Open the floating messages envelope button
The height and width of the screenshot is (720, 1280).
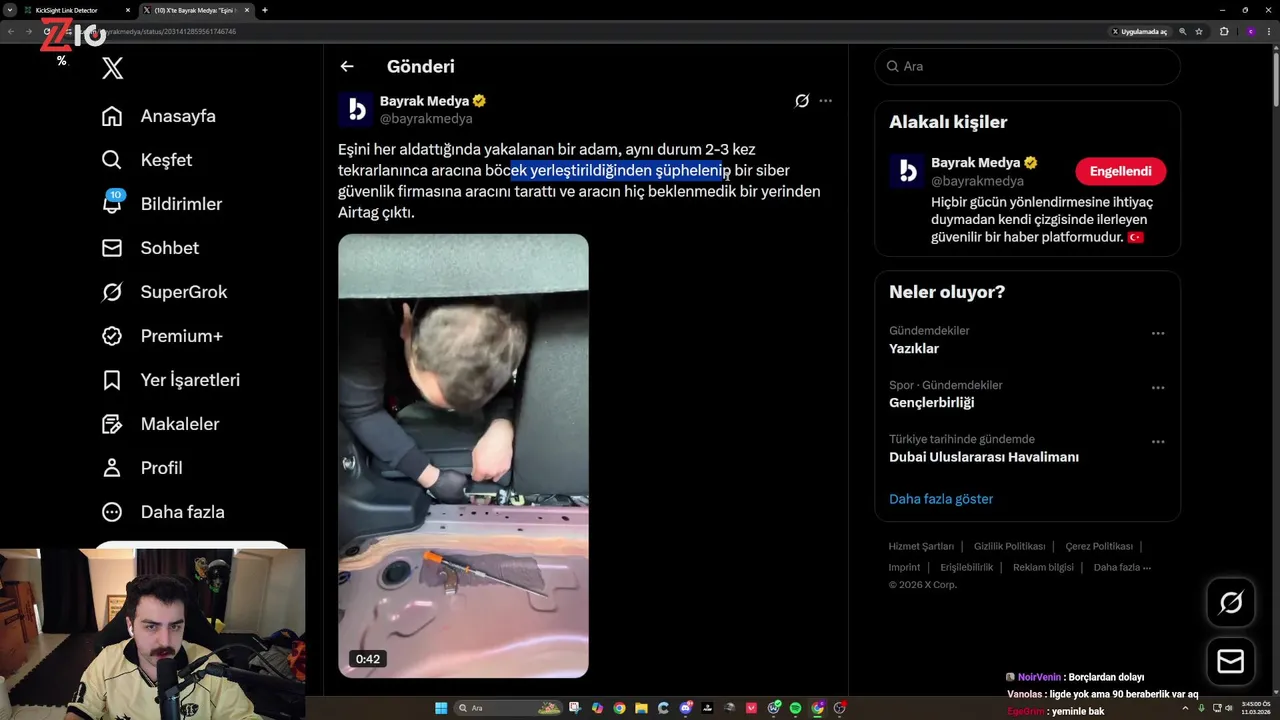[1231, 662]
